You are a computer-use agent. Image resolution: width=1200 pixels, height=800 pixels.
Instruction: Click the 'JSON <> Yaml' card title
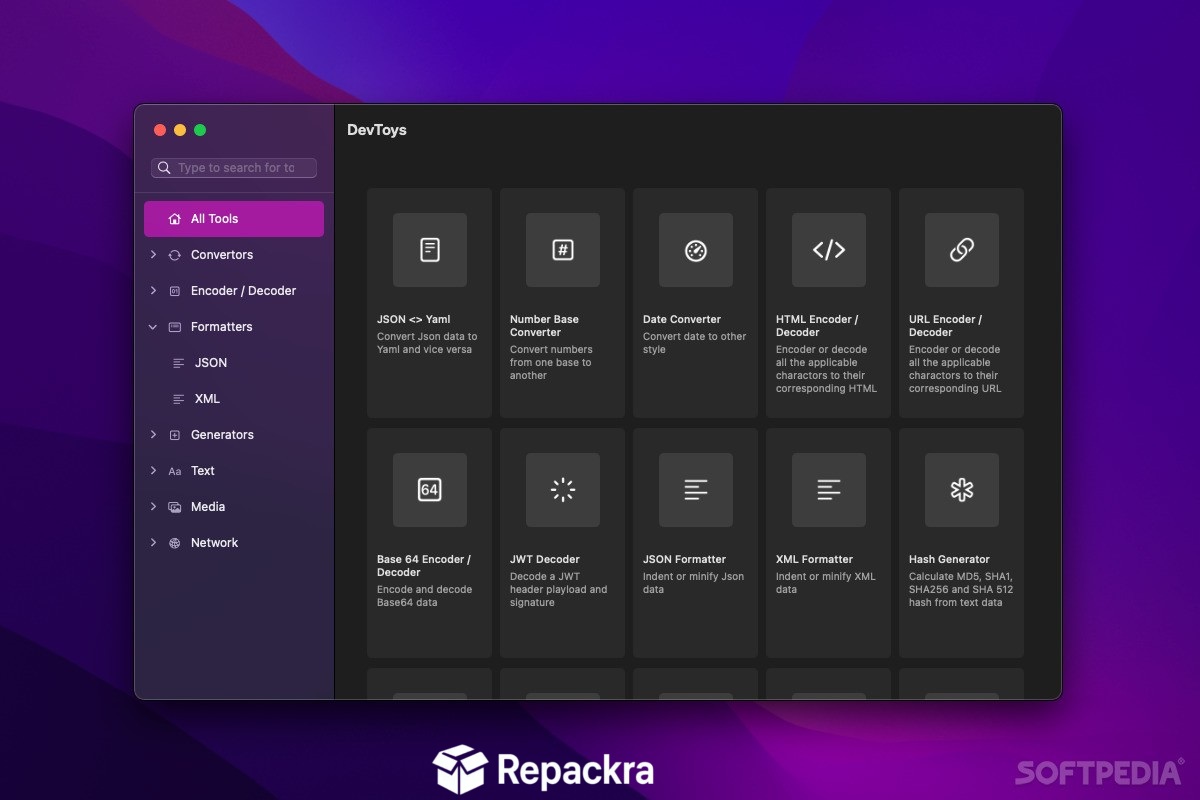tap(414, 320)
